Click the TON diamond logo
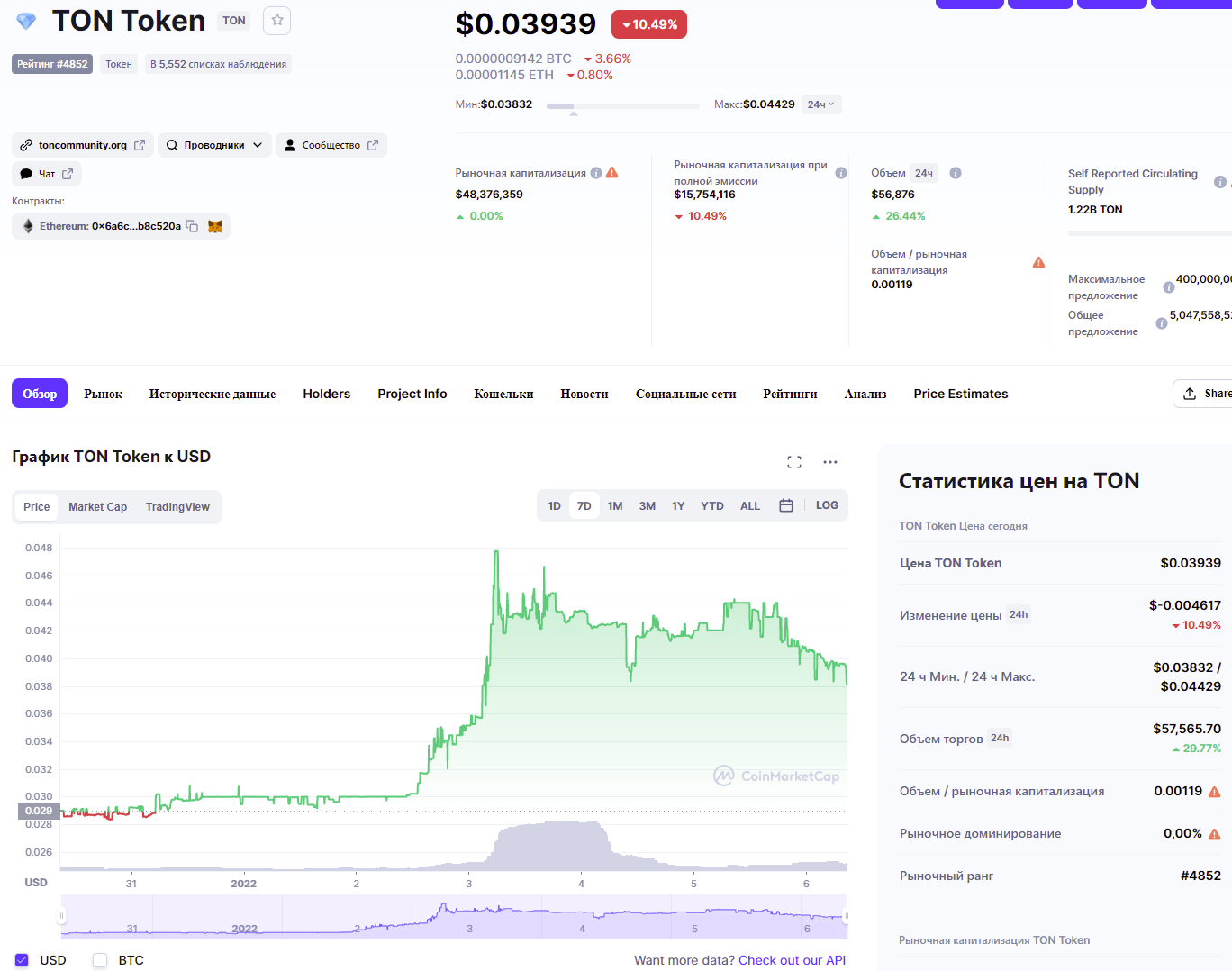This screenshot has width=1232, height=971. [x=26, y=21]
